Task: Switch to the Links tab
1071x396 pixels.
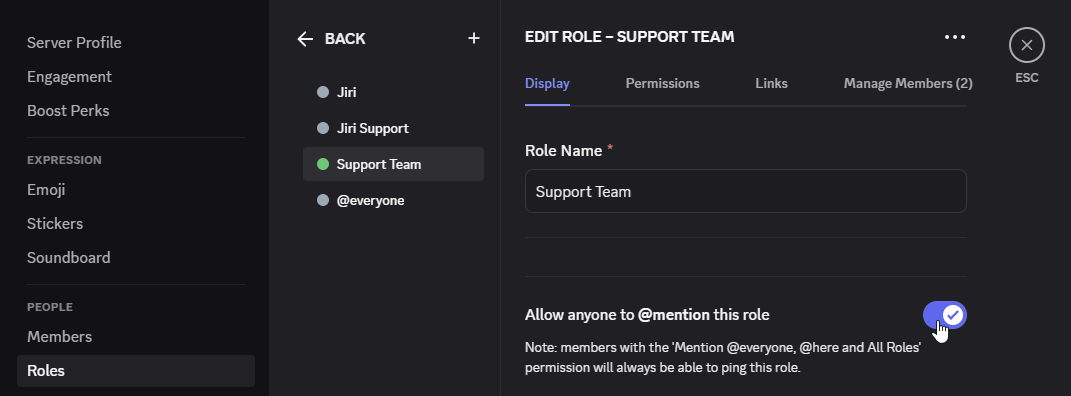Action: pyautogui.click(x=771, y=83)
